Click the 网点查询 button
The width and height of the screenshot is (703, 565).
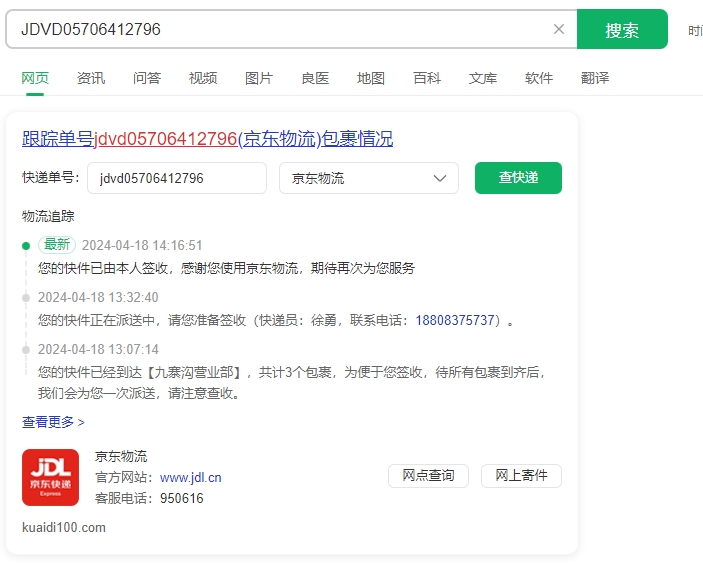coord(428,475)
